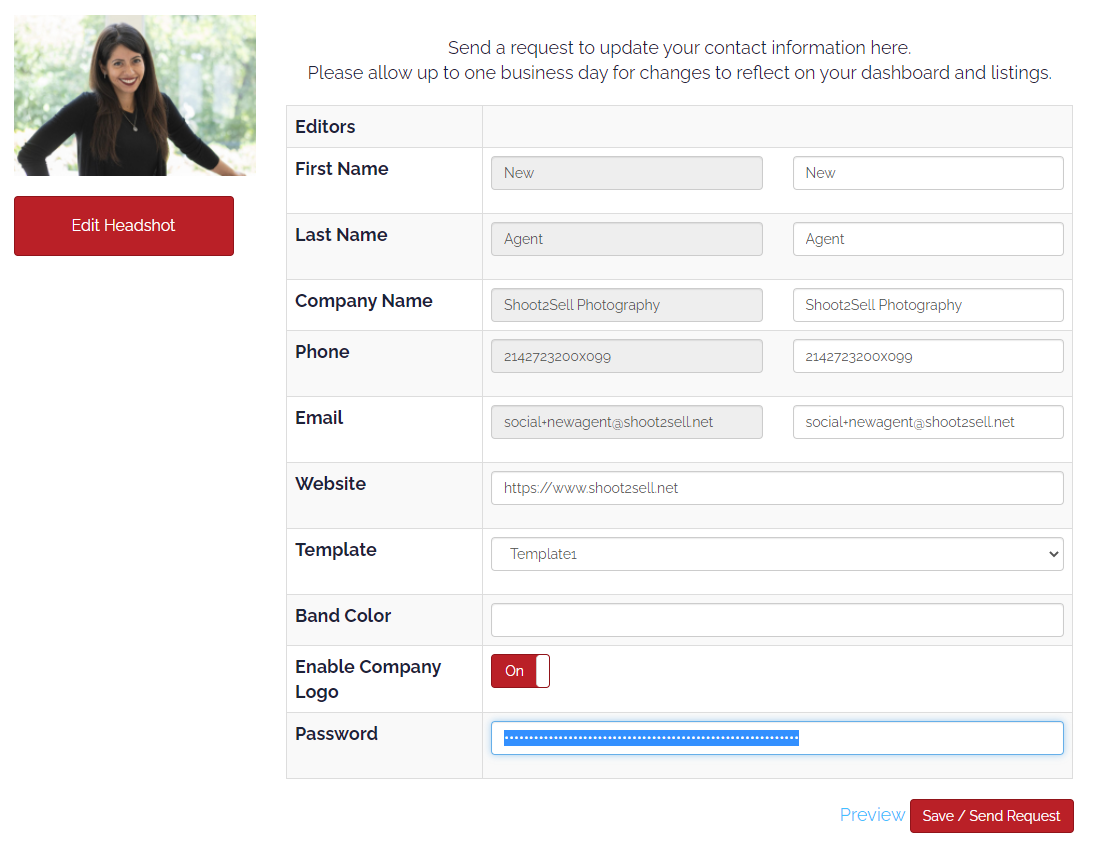
Task: Click the Phone row label
Action: [323, 351]
